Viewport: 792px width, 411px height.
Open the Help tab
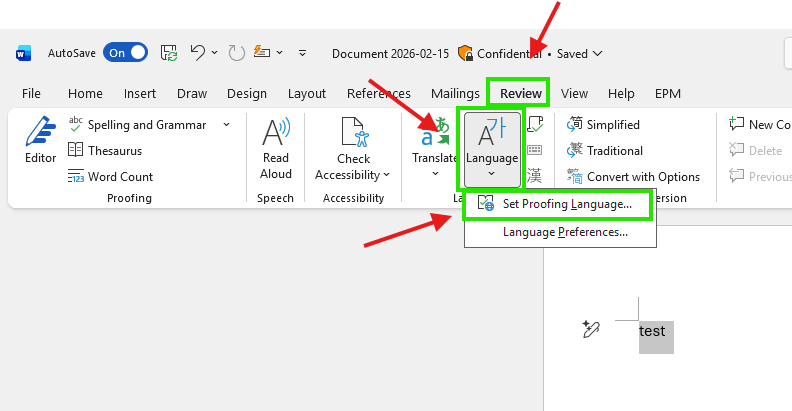621,93
